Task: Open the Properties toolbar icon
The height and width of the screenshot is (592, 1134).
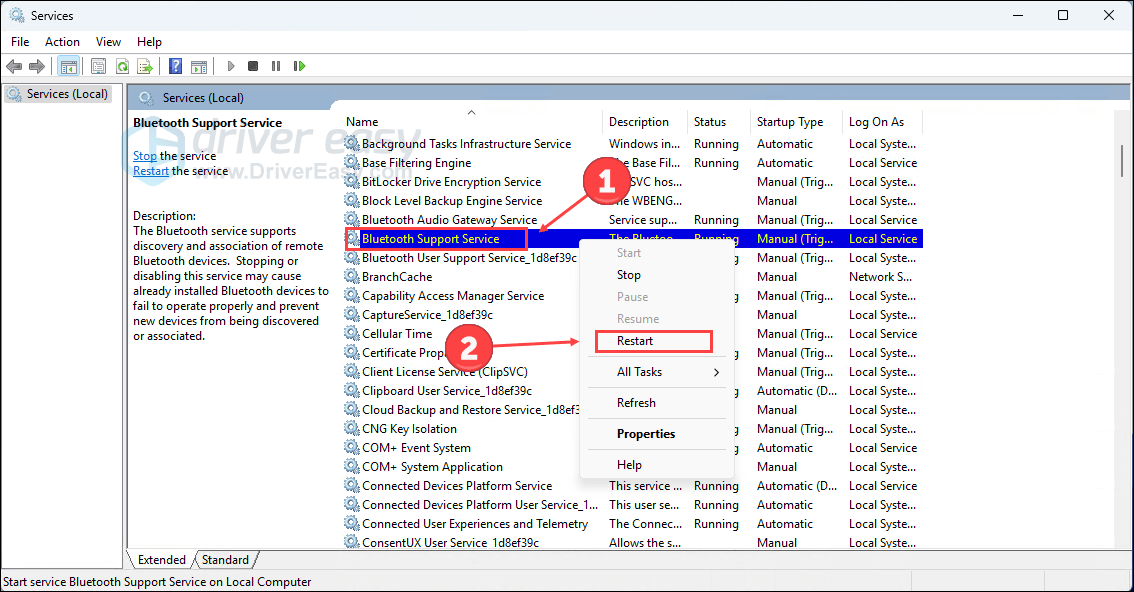Action: coord(98,66)
